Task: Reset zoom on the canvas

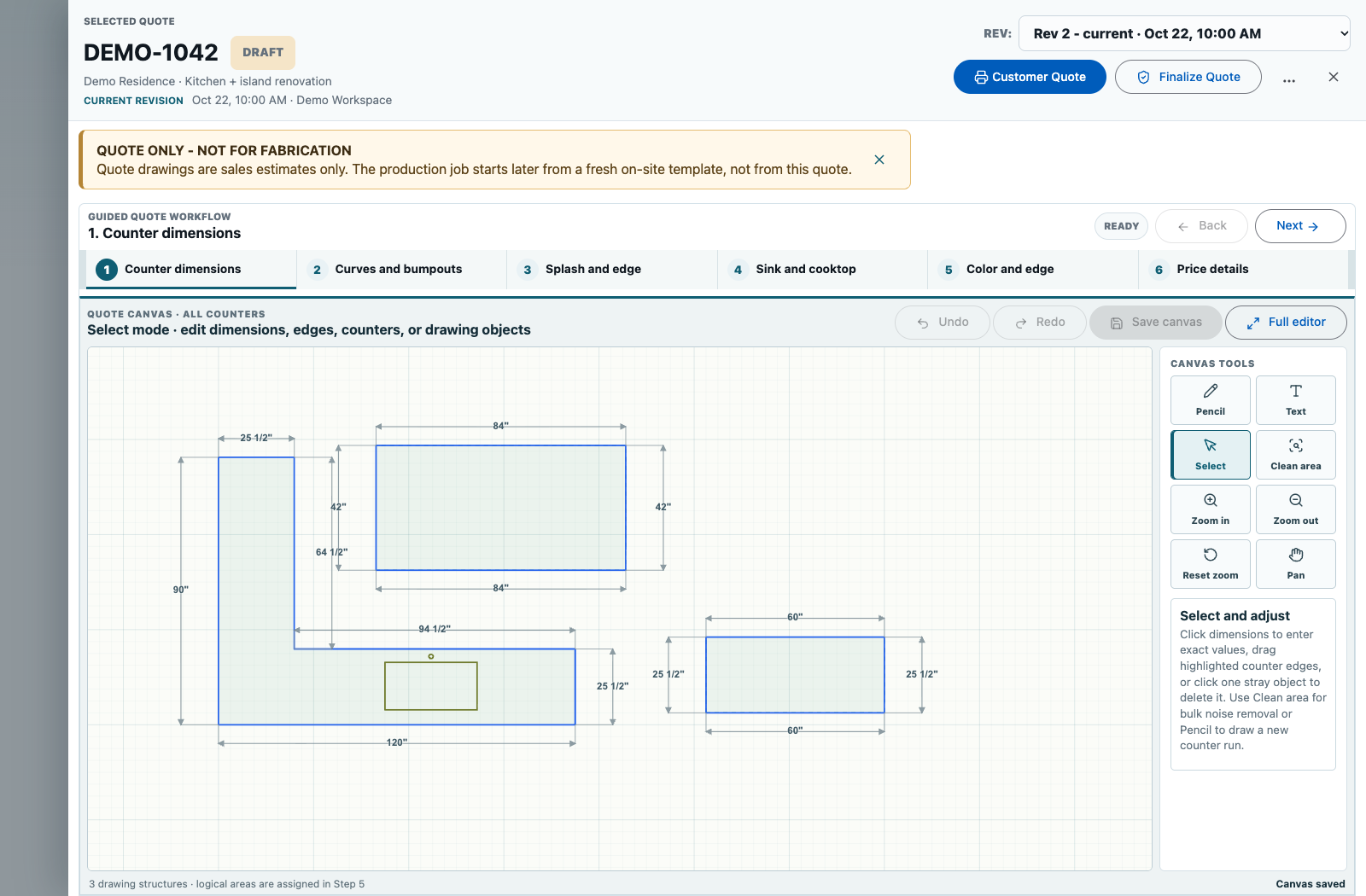Action: point(1211,564)
